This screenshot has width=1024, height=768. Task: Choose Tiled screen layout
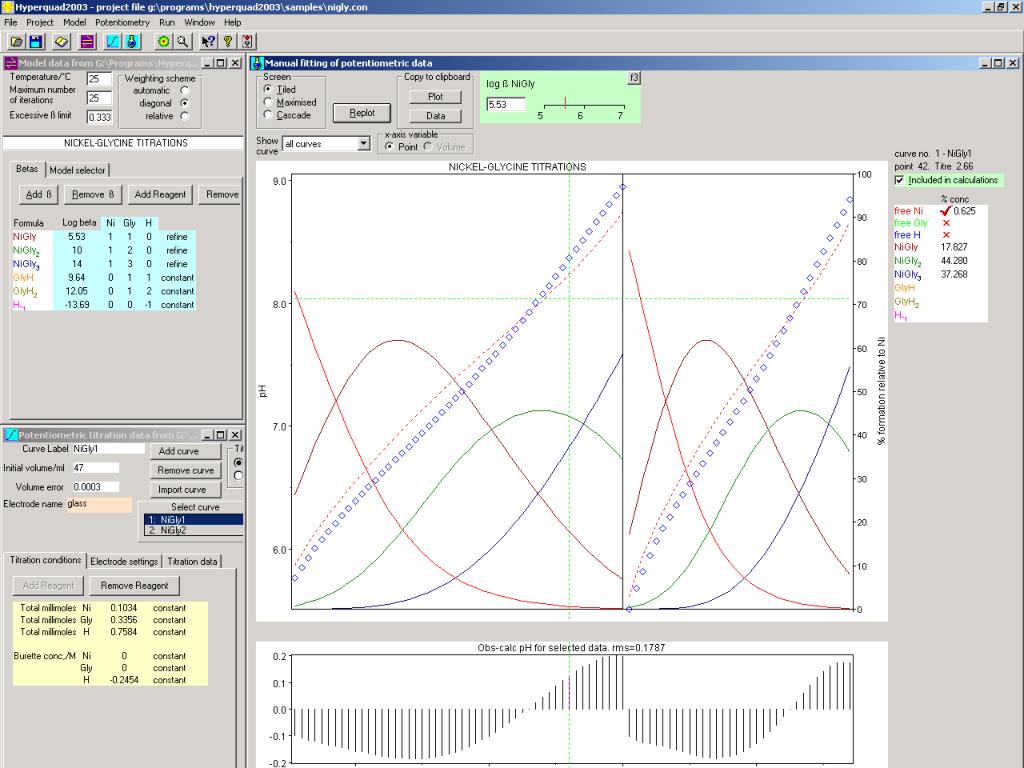click(x=268, y=89)
